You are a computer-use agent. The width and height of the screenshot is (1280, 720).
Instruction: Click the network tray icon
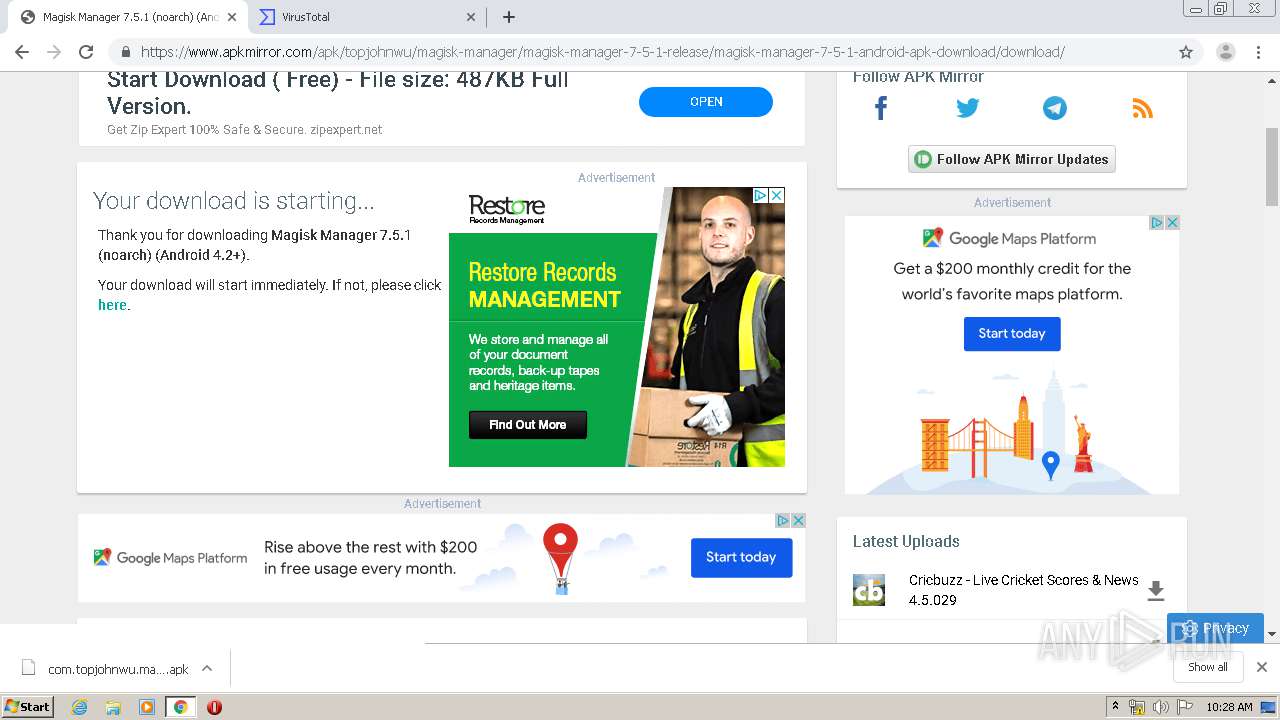[1137, 707]
